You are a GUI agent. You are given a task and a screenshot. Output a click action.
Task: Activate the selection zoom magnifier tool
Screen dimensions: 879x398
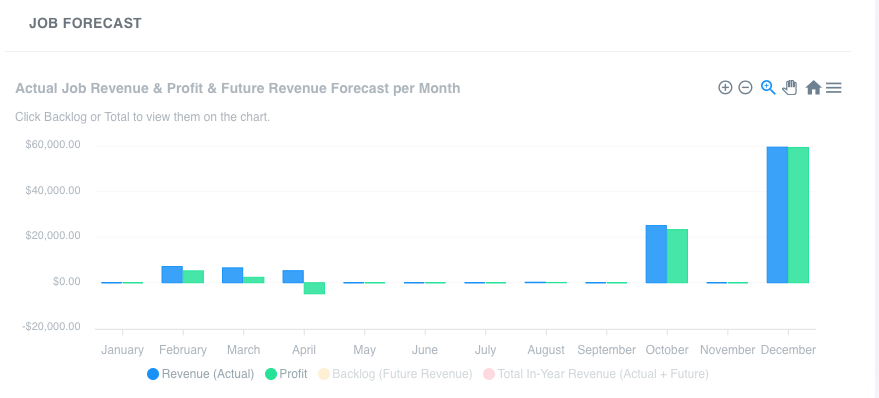pos(768,87)
